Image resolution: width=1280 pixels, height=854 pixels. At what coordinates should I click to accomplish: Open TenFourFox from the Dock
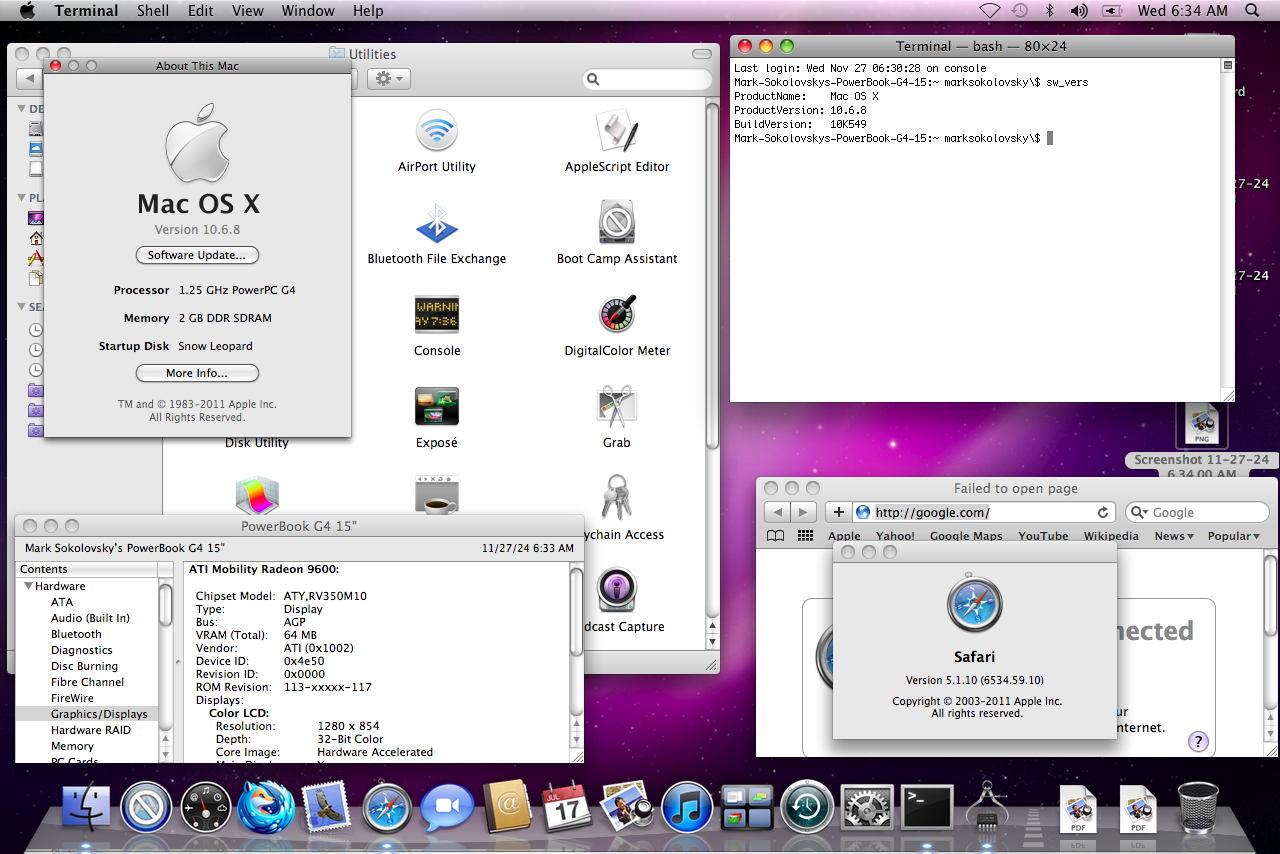click(x=266, y=807)
